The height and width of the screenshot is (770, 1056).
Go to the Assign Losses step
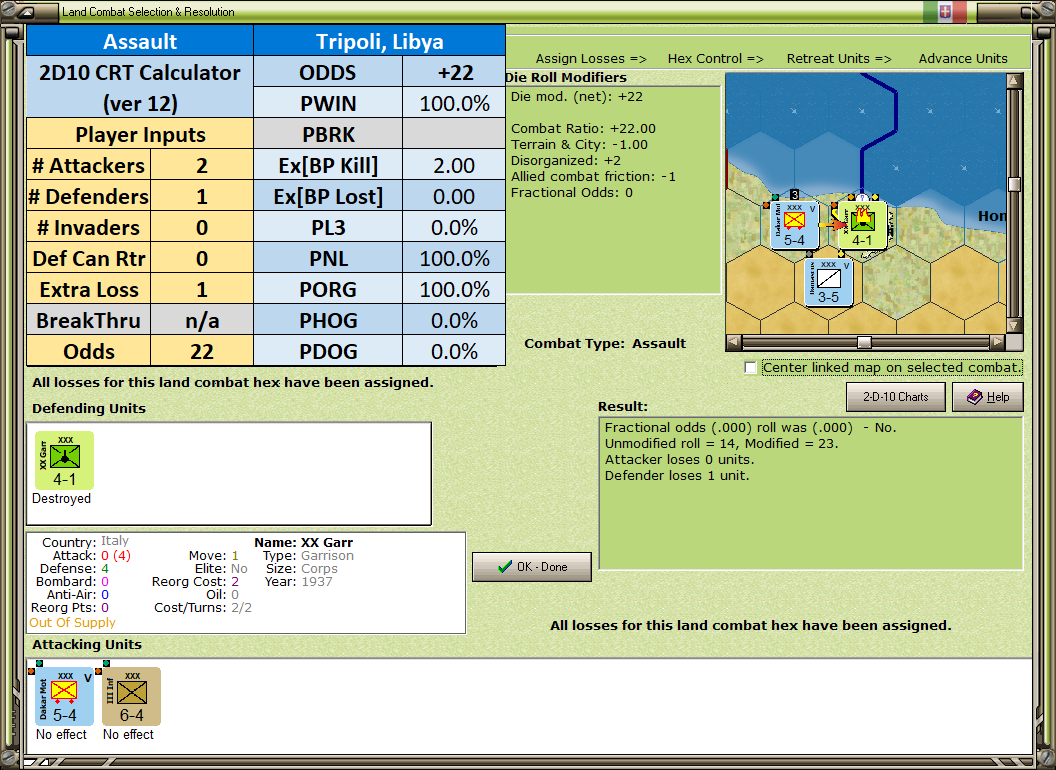point(591,59)
